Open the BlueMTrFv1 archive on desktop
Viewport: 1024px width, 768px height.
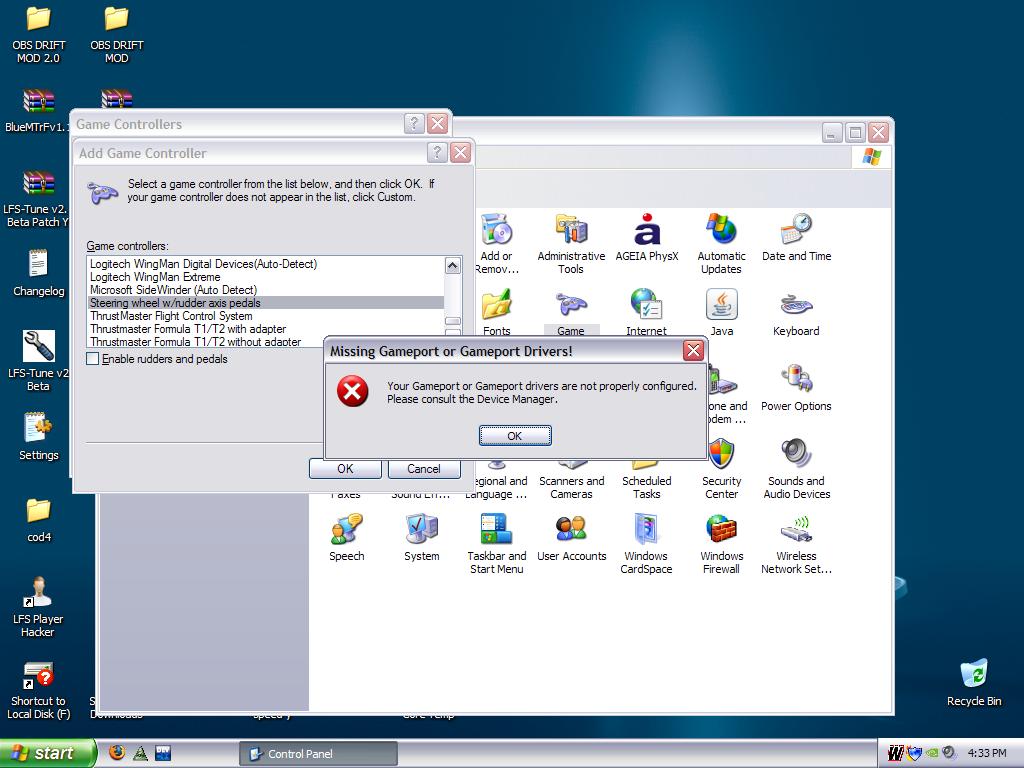click(x=37, y=110)
